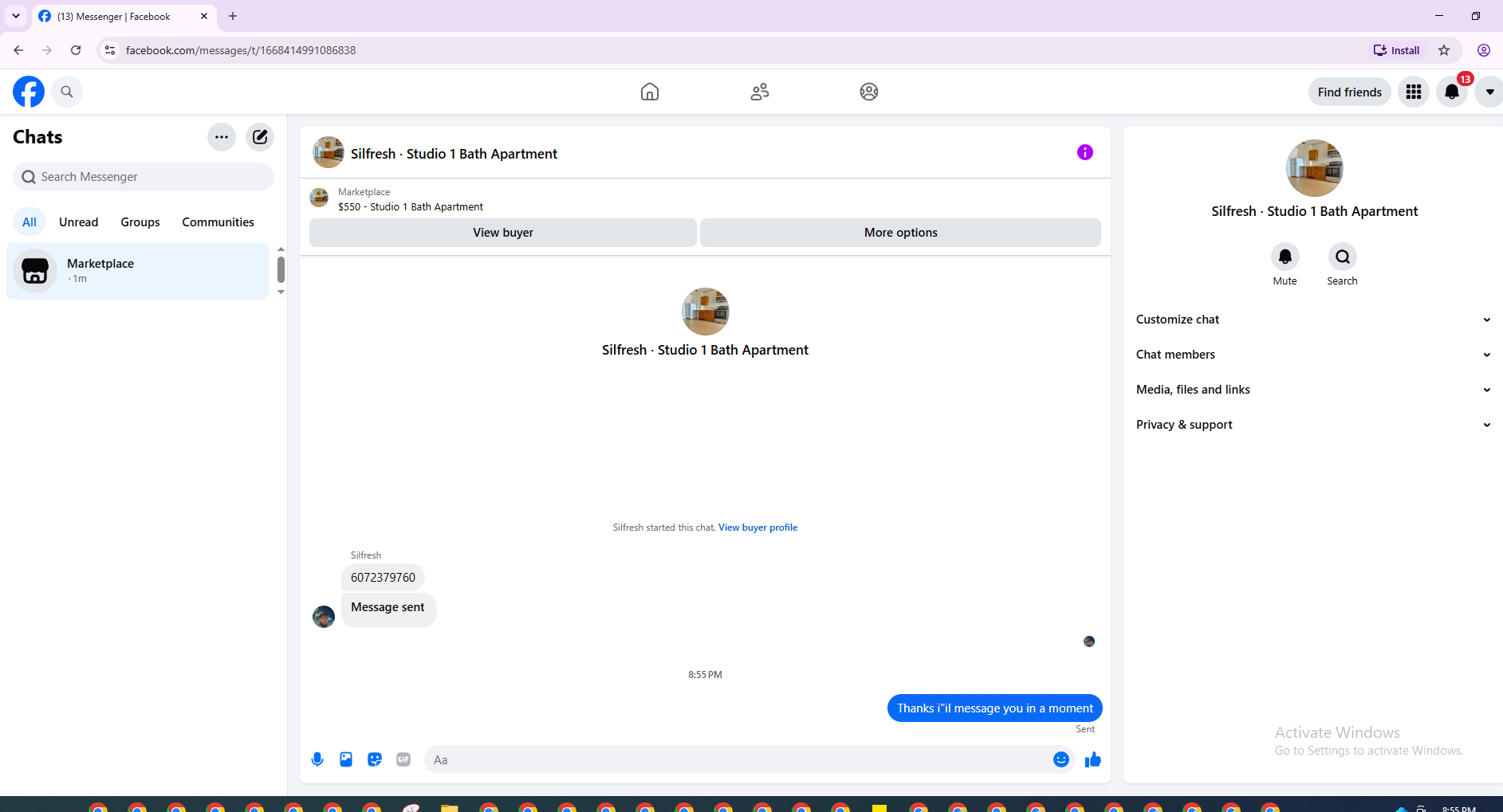1503x812 pixels.
Task: Open a new browser tab
Action: click(233, 16)
